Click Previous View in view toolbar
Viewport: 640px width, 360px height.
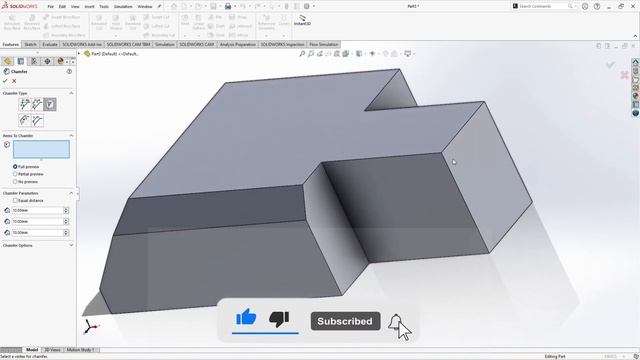pos(320,53)
